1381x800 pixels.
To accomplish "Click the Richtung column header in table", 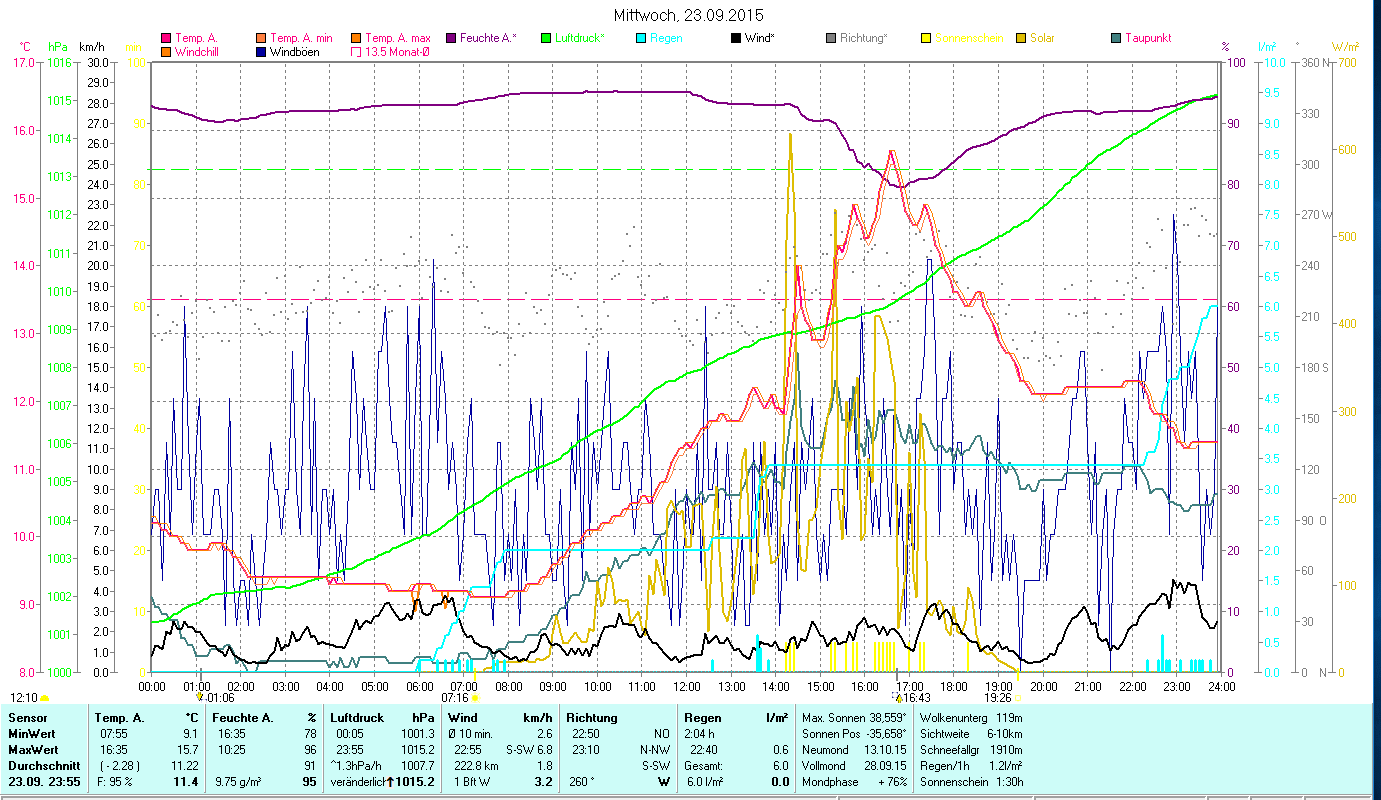I will 592,718.
